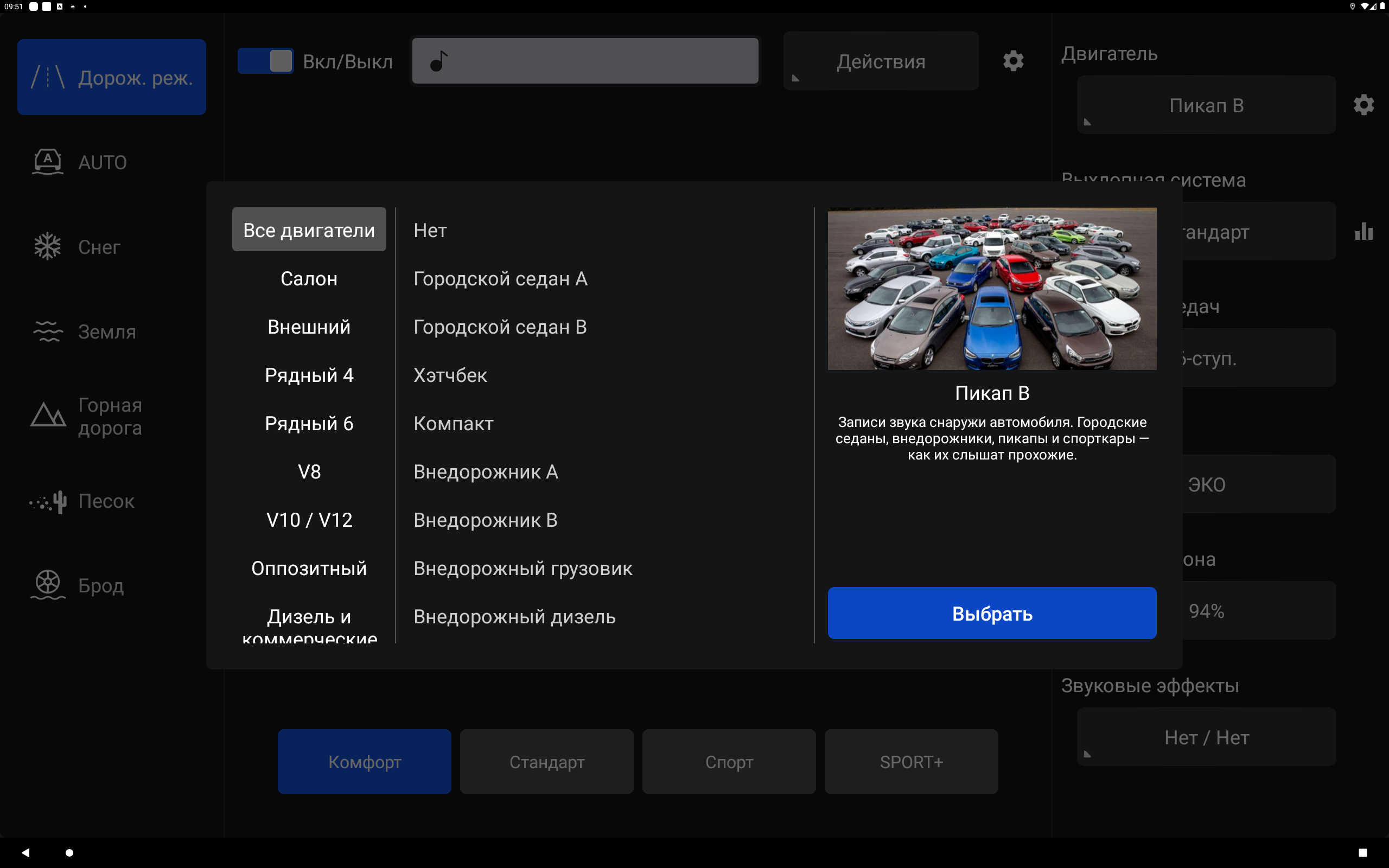
Task: Select the Песок cactus icon
Action: (49, 501)
